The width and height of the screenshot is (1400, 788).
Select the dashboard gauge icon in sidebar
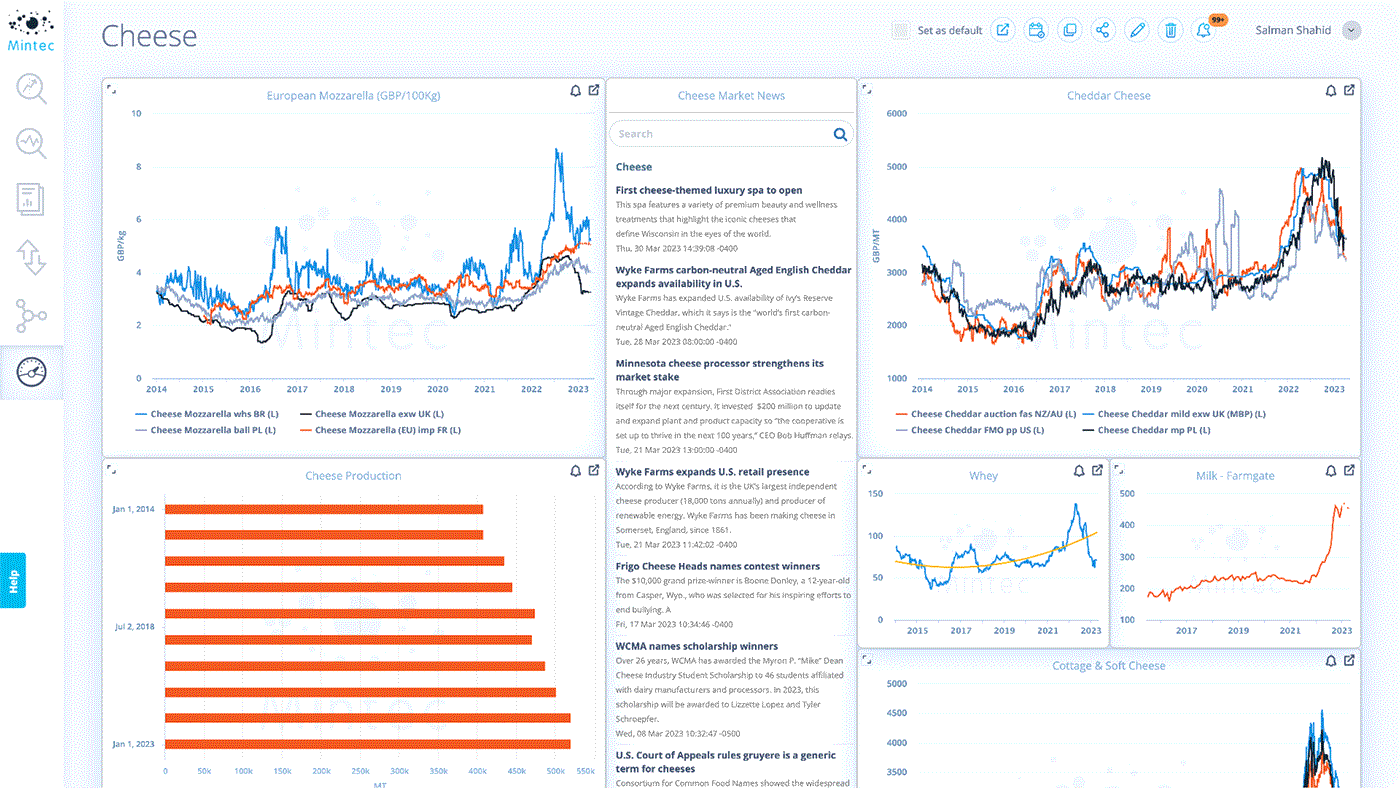point(30,370)
